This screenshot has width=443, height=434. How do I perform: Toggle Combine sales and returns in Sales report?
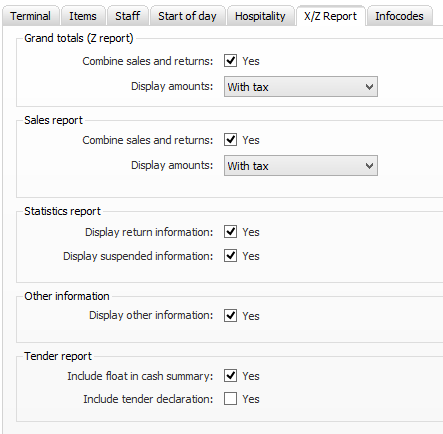tap(230, 140)
